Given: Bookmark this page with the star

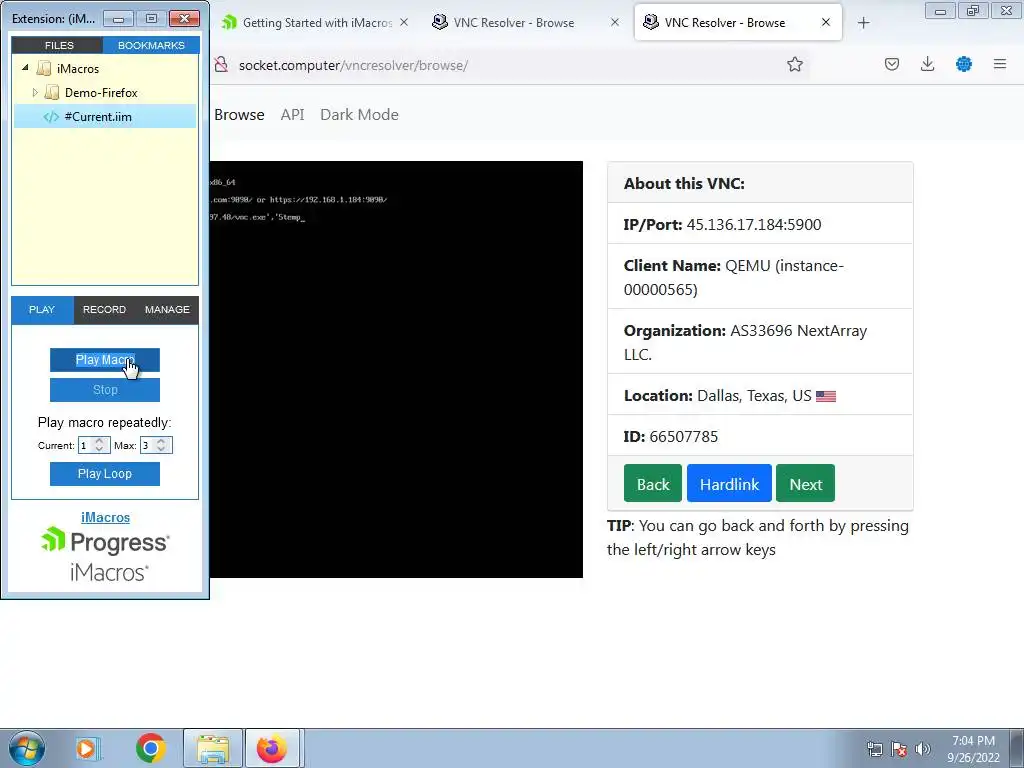Looking at the screenshot, I should [x=795, y=64].
